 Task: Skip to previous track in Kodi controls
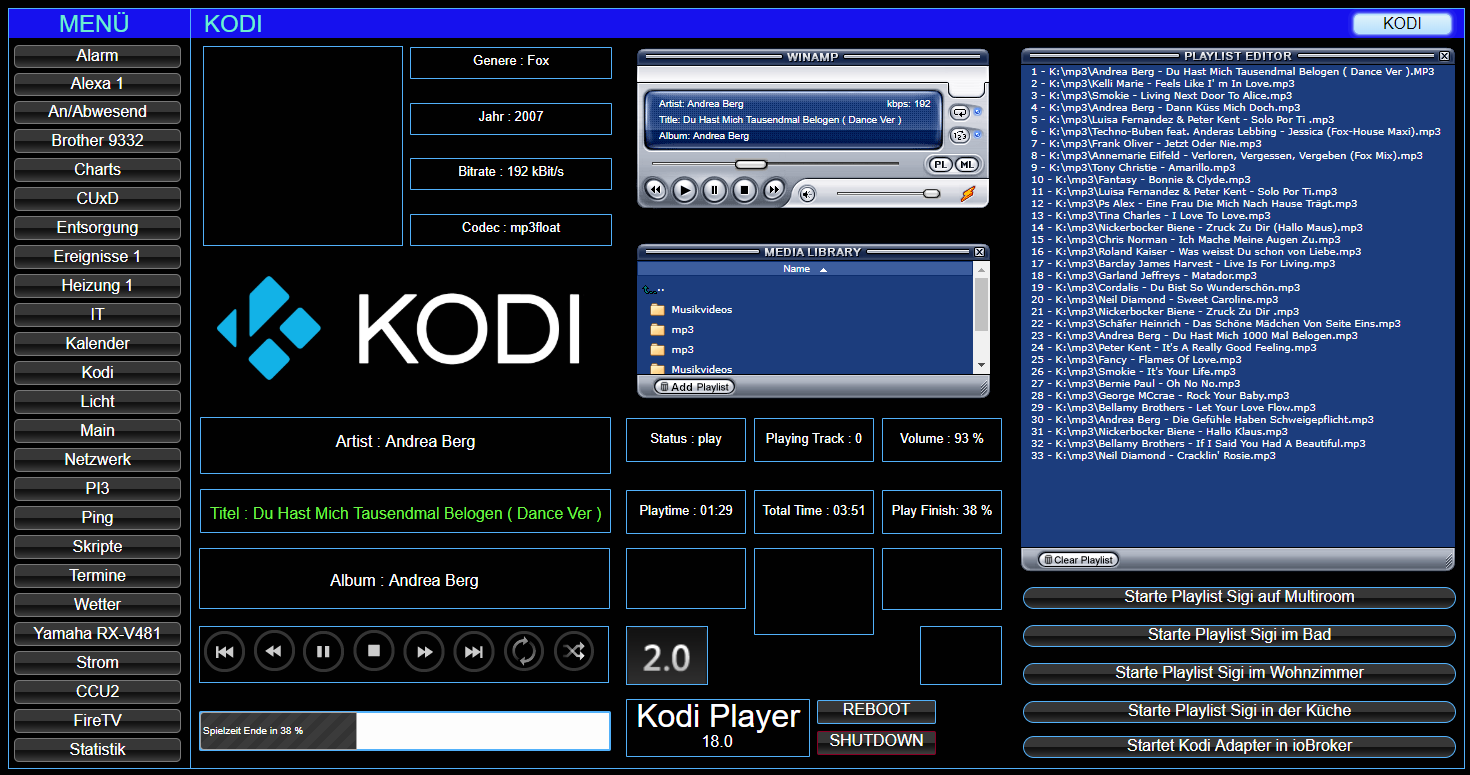[x=224, y=652]
